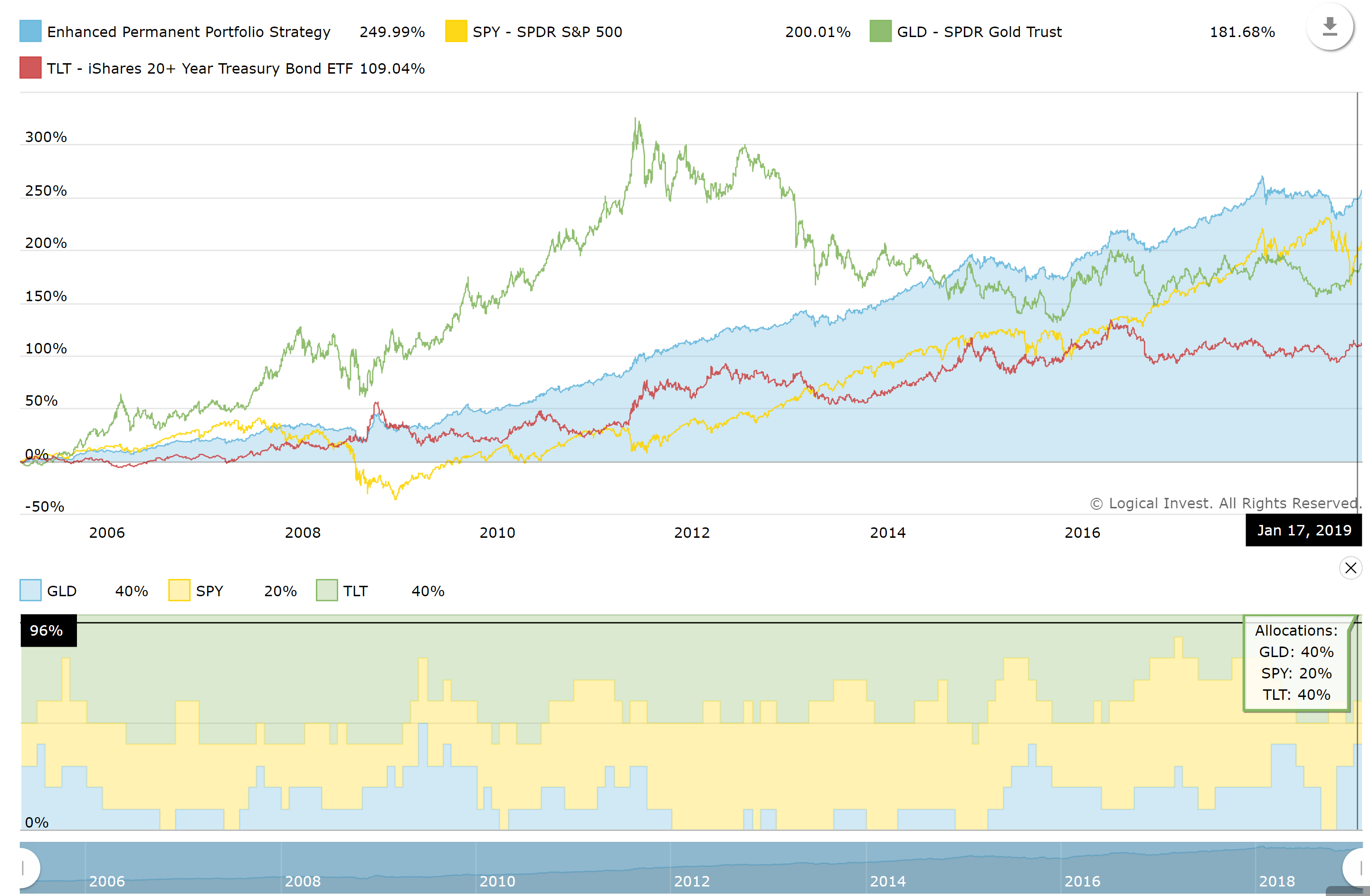Select the GLD - SPDR Gold Trust label
The height and width of the screenshot is (896, 1370).
pos(979,32)
